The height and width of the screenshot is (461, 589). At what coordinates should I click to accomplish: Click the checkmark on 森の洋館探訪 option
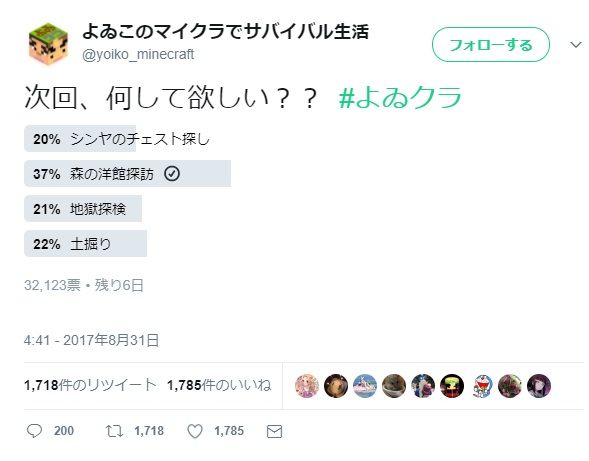172,174
